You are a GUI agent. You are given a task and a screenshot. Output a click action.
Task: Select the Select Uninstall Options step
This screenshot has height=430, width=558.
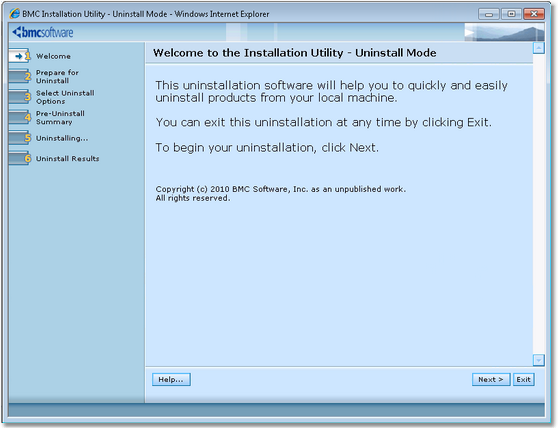[65, 97]
